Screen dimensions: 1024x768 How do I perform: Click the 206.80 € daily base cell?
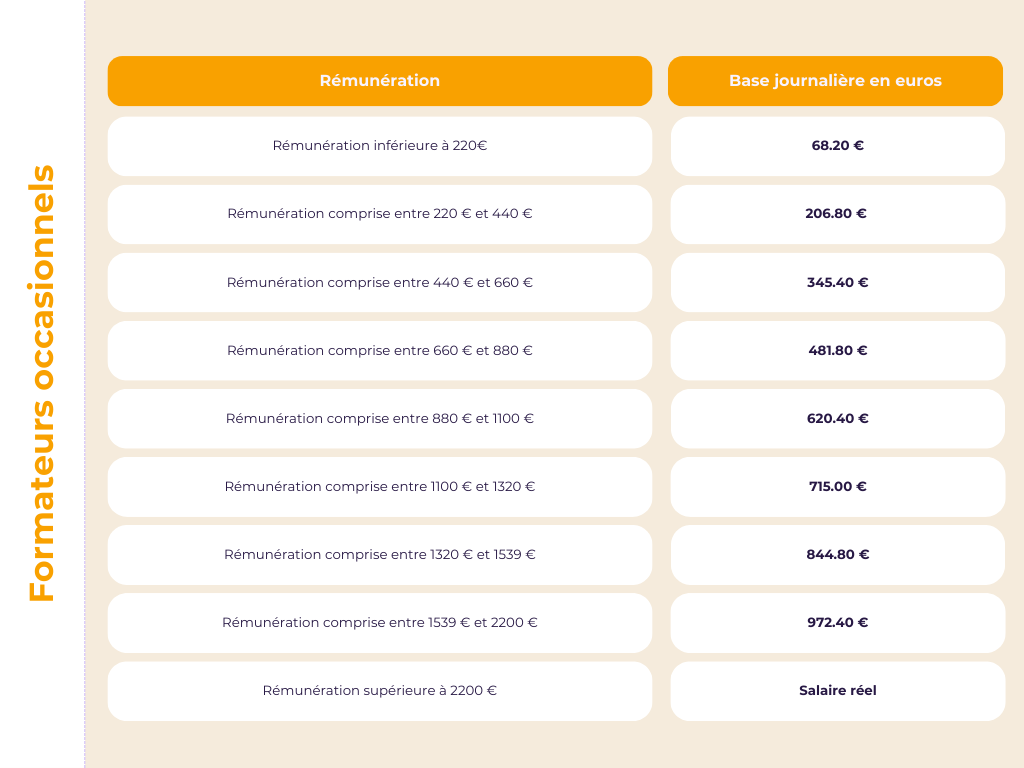point(837,214)
